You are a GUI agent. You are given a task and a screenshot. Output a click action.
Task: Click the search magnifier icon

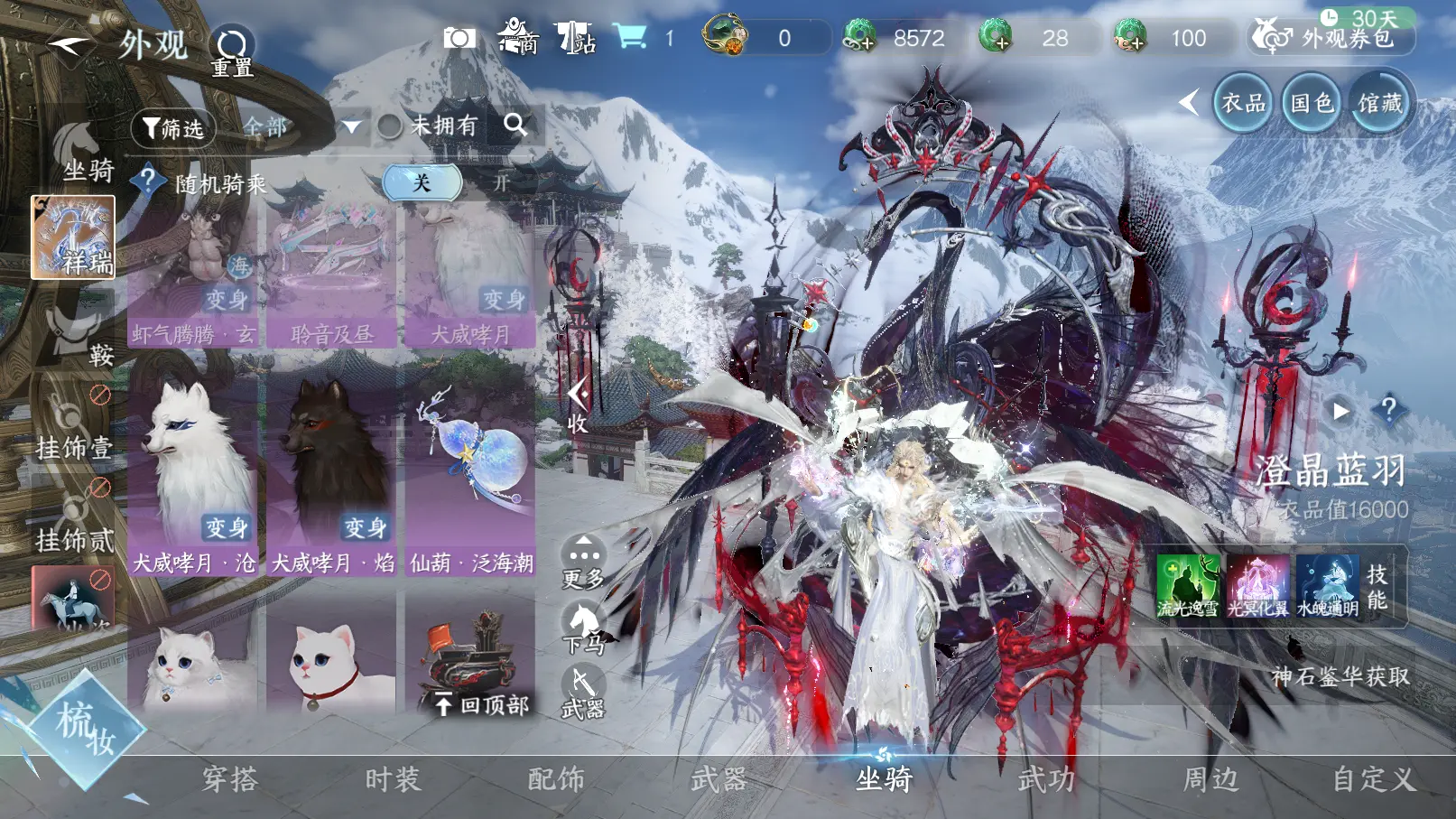(515, 125)
